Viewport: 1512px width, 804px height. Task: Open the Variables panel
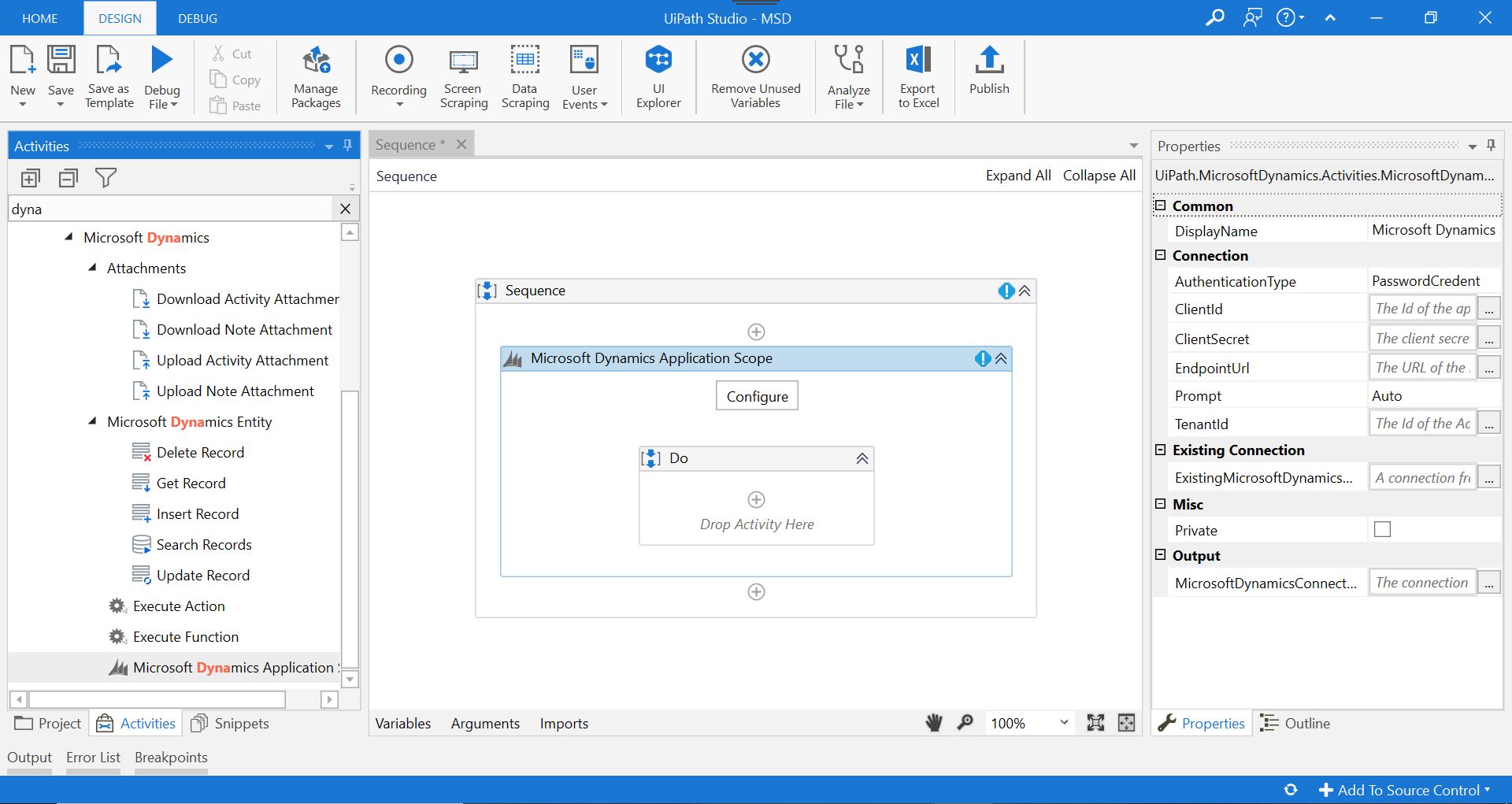(403, 723)
